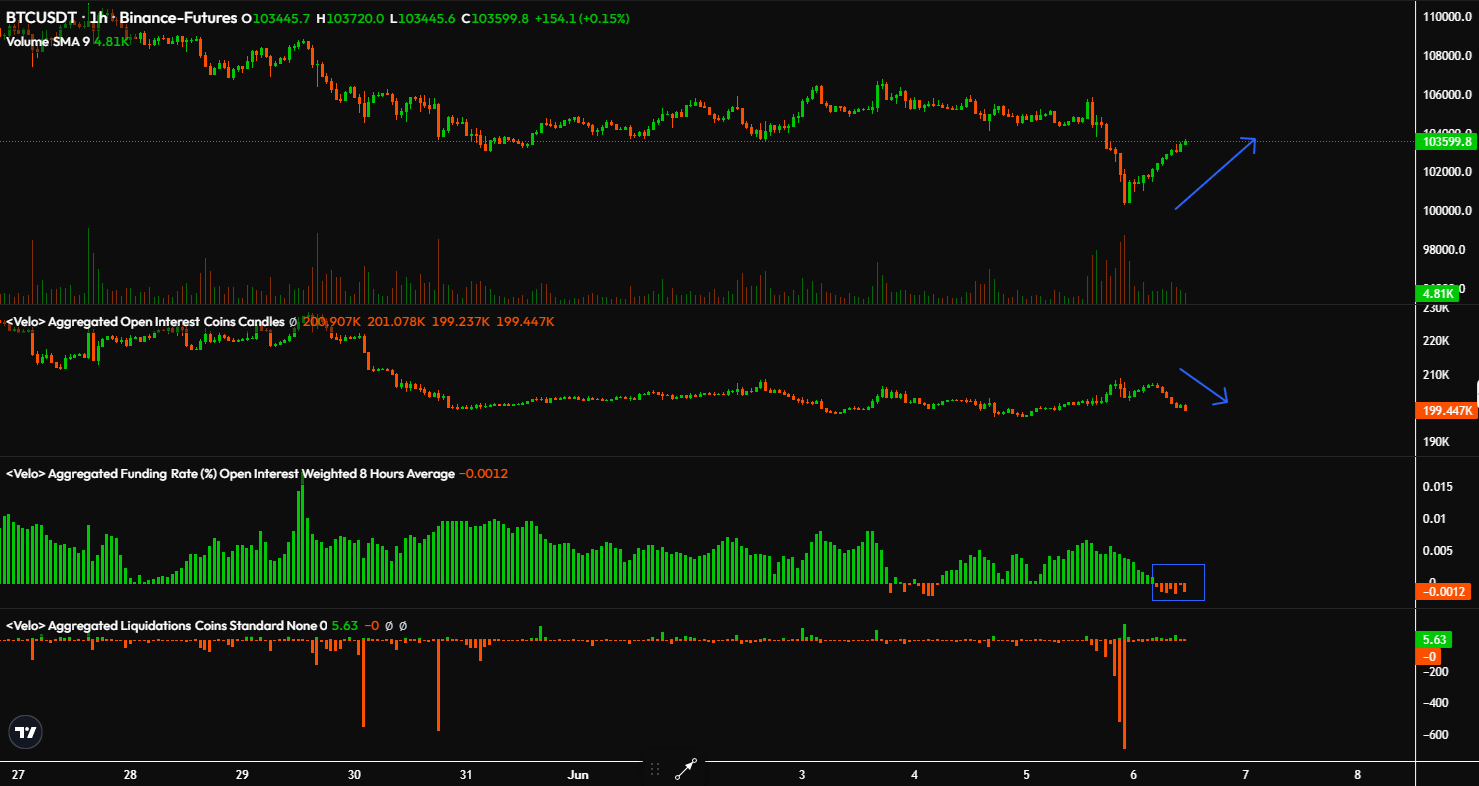This screenshot has height=786, width=1479.
Task: Click the TradingView logo in the bottom corner
Action: pyautogui.click(x=25, y=732)
